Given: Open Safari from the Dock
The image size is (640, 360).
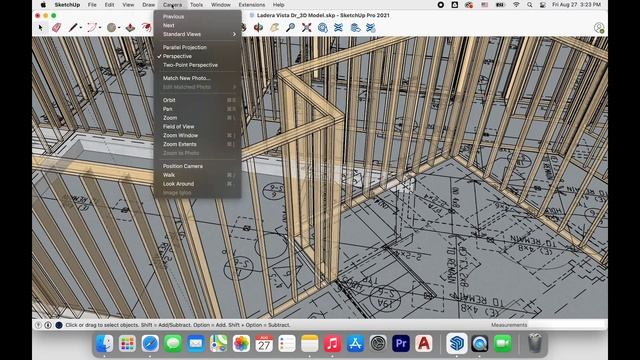Looking at the screenshot, I should point(150,343).
